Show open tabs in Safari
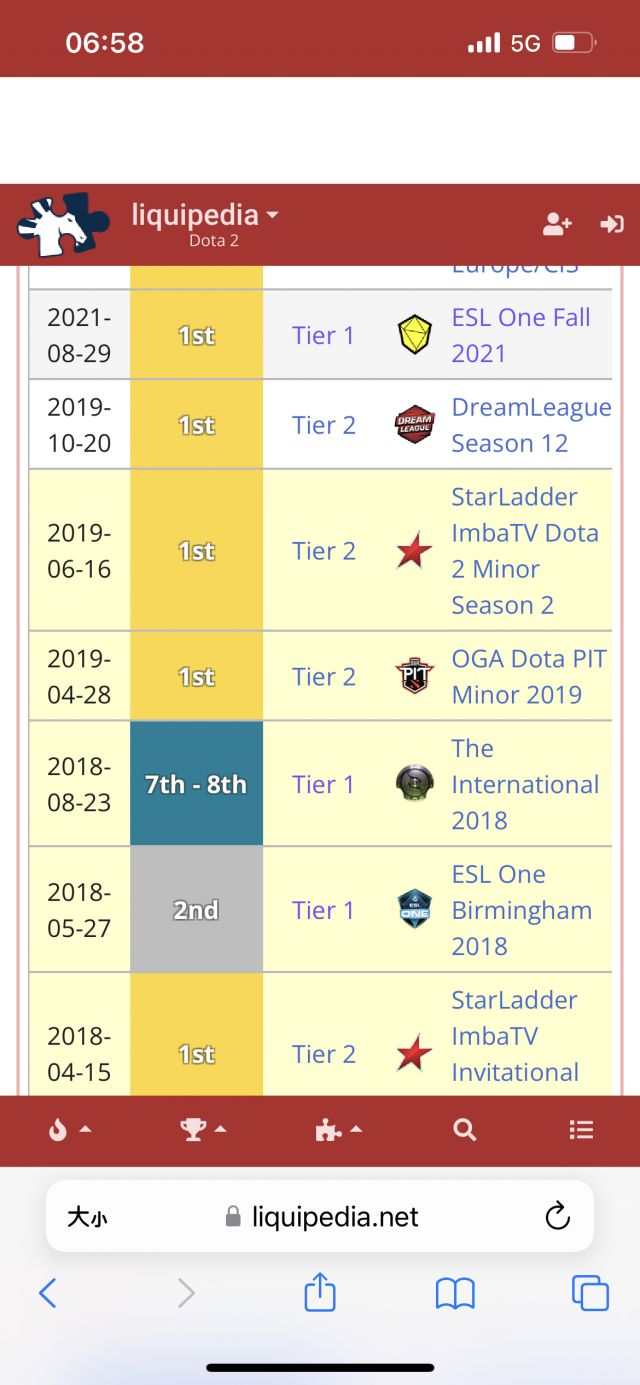 [590, 1293]
